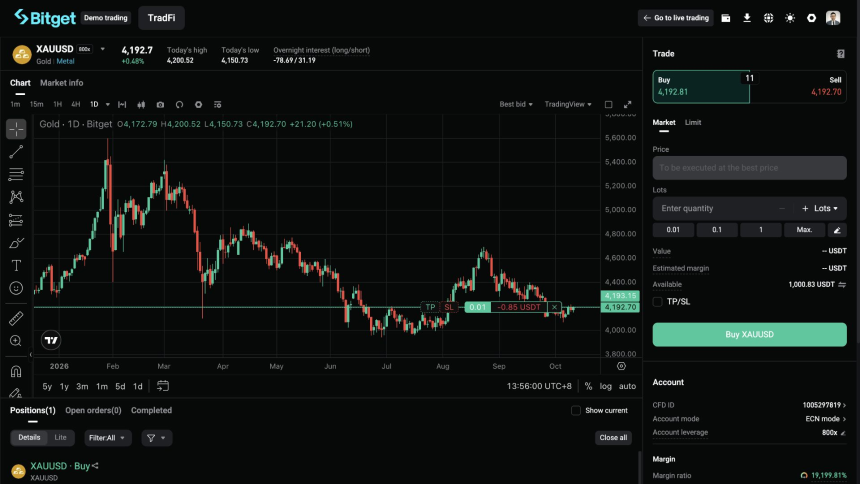Expand the Filter:All dropdown
The width and height of the screenshot is (860, 484).
coord(107,438)
